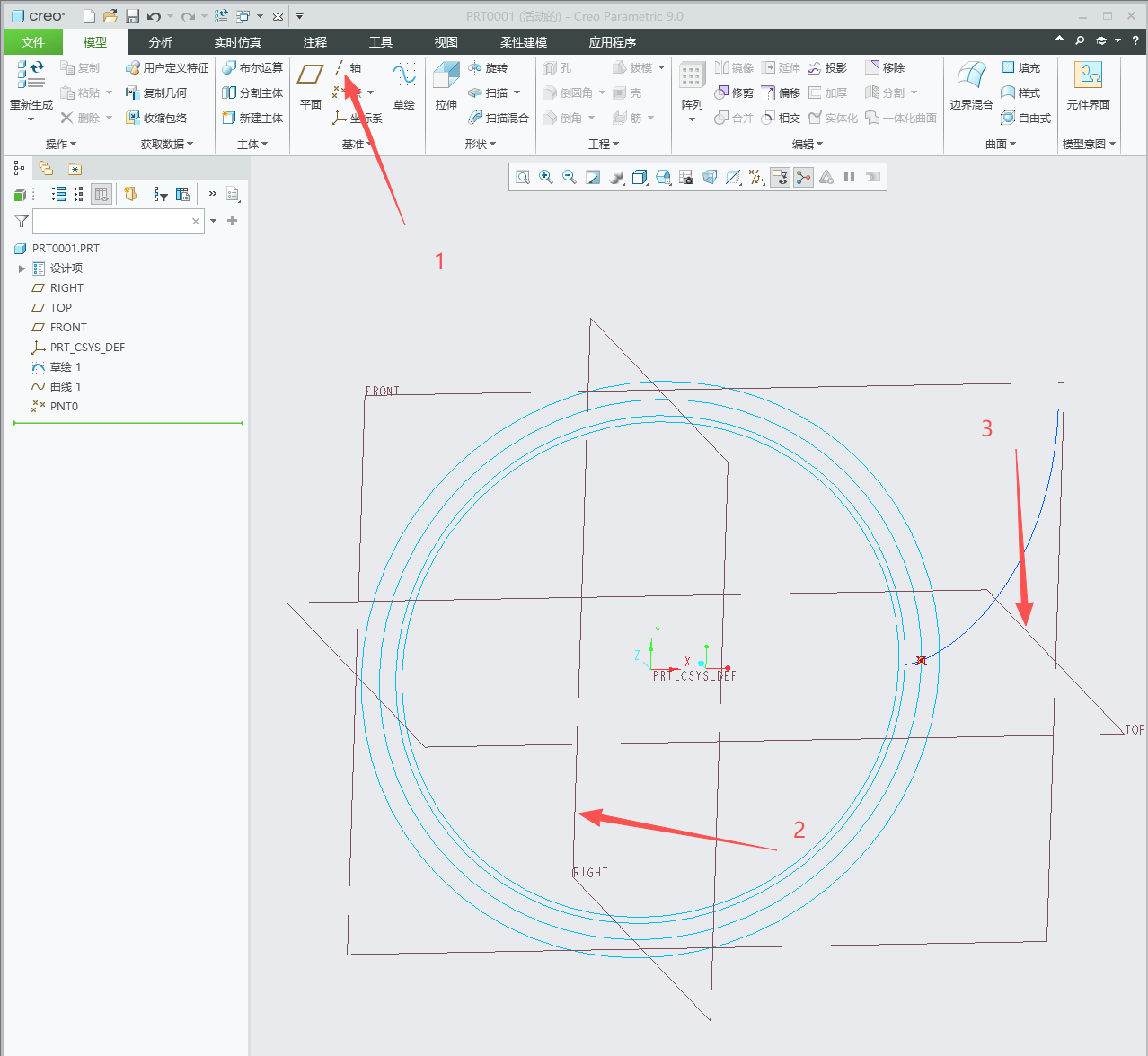Viewport: 1148px width, 1056px height.
Task: Select the Revolve (旋转) tool
Action: pos(488,67)
